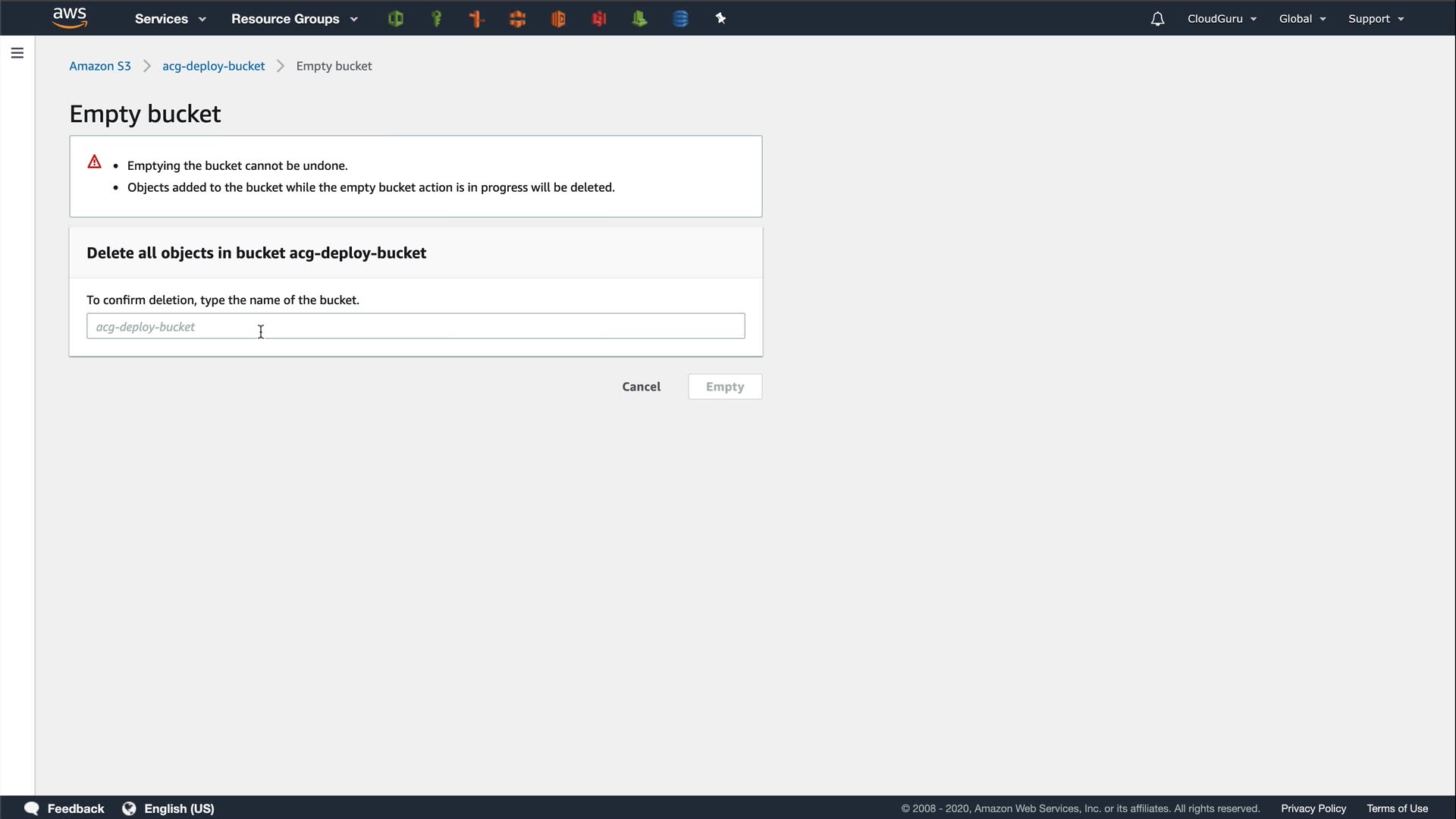Open the green key IAM shortcut icon
Image resolution: width=1456 pixels, height=819 pixels.
tap(436, 19)
